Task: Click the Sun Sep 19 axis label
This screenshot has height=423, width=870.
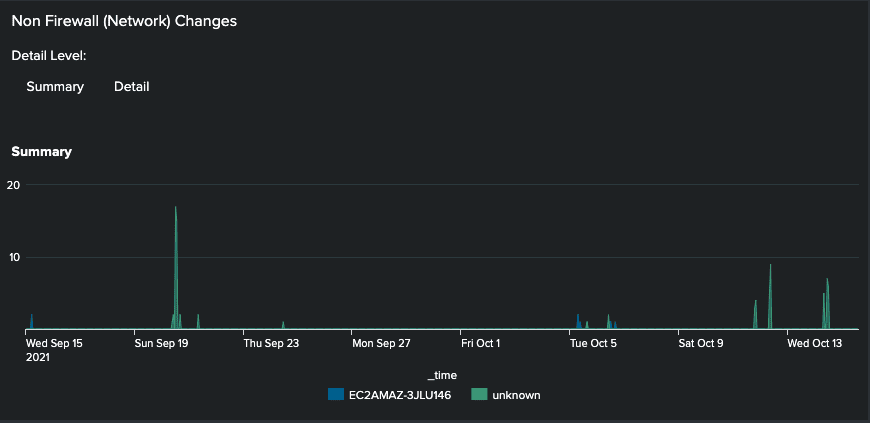Action: [x=162, y=343]
